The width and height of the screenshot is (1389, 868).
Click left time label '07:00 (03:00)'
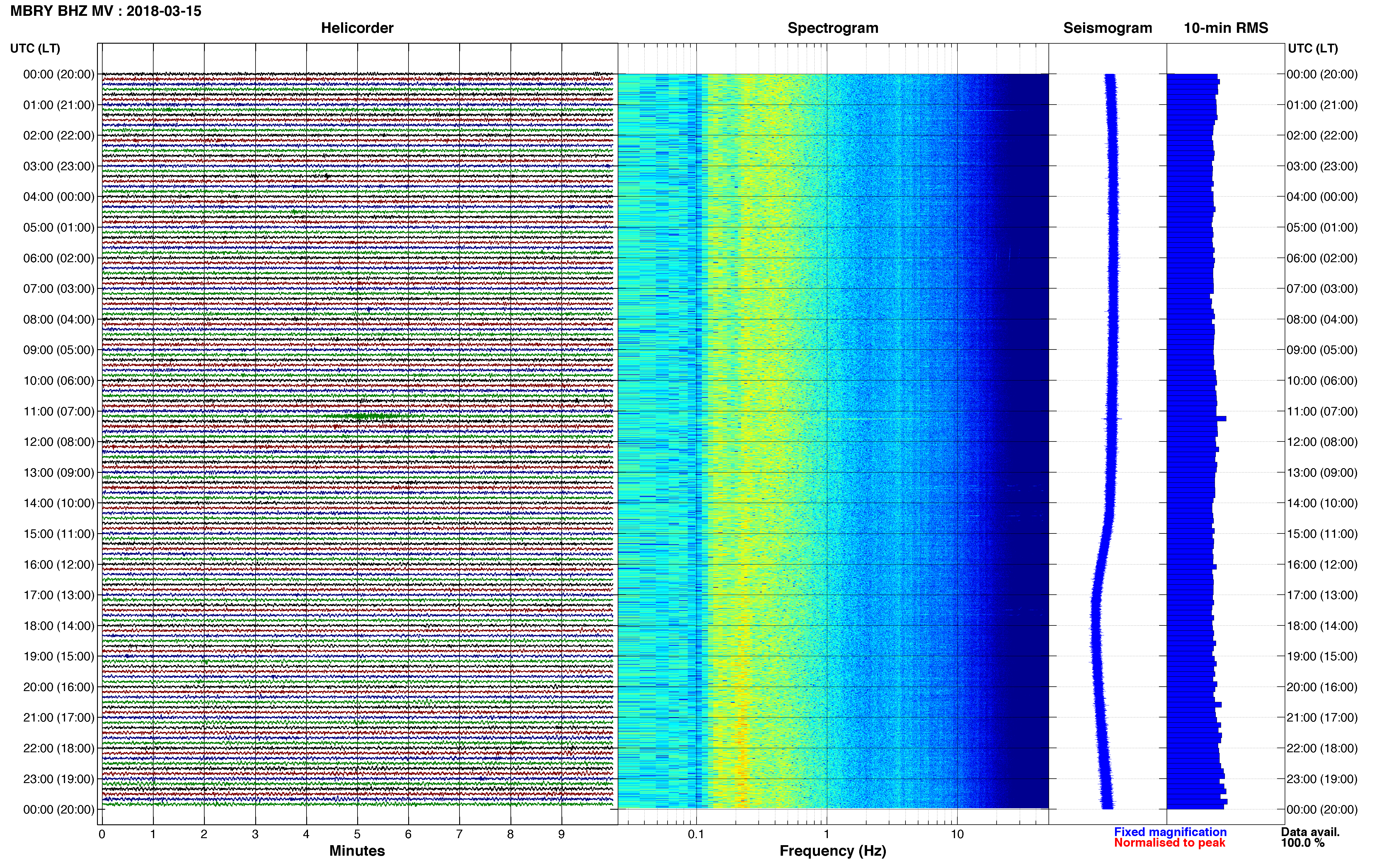click(59, 289)
